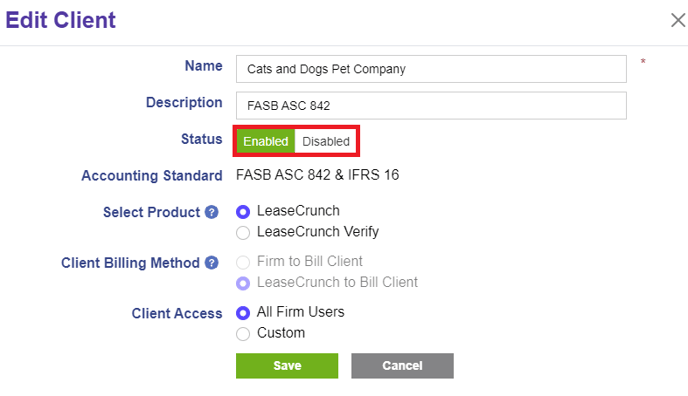
Task: Open the Client Billing Method help icon
Action: point(211,263)
